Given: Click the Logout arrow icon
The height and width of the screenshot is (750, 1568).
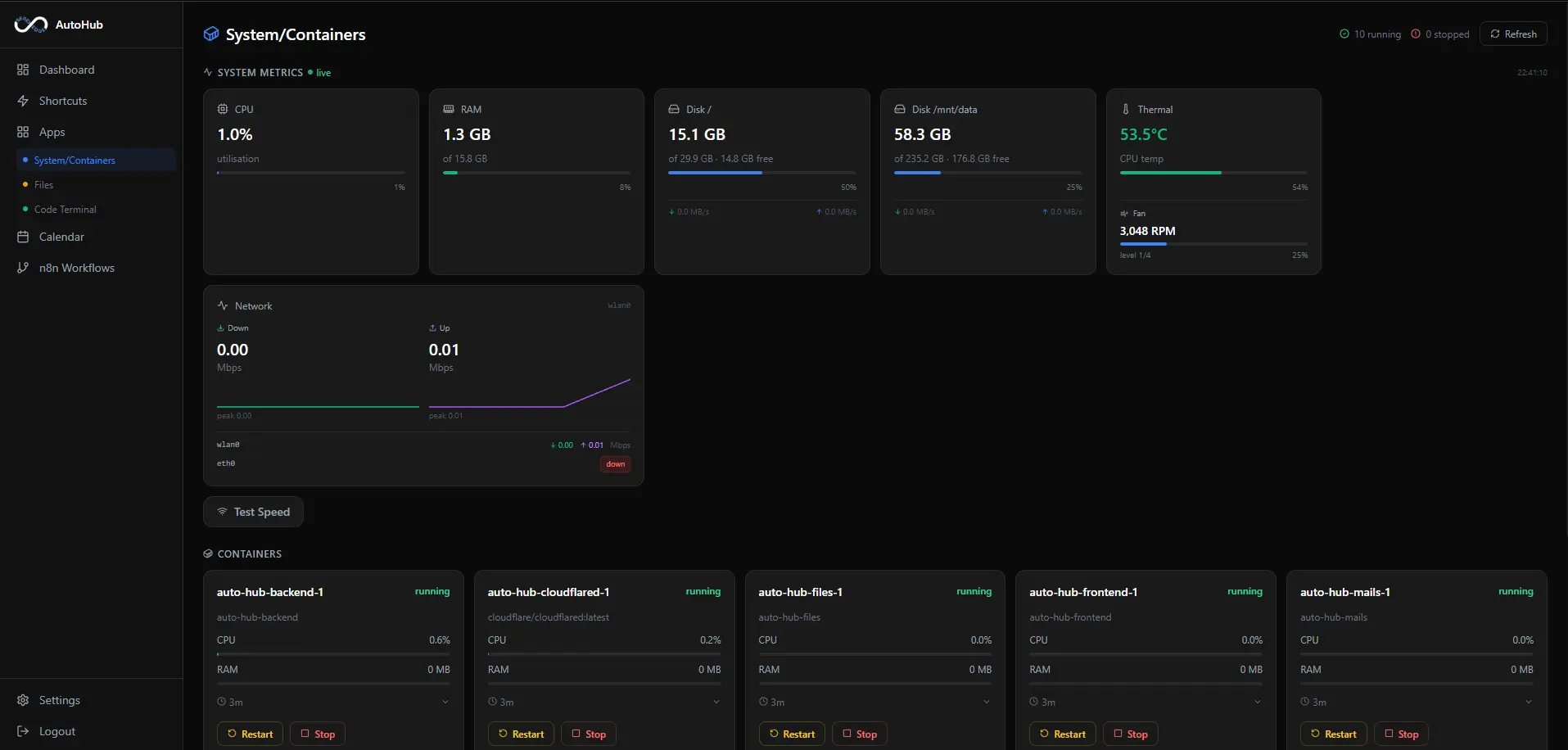Looking at the screenshot, I should pyautogui.click(x=23, y=731).
